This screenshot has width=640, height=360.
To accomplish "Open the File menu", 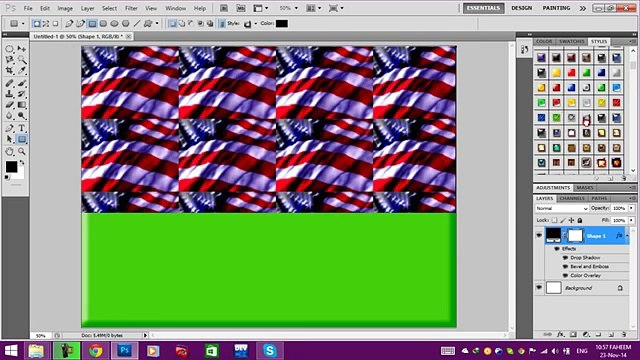I will [28, 8].
